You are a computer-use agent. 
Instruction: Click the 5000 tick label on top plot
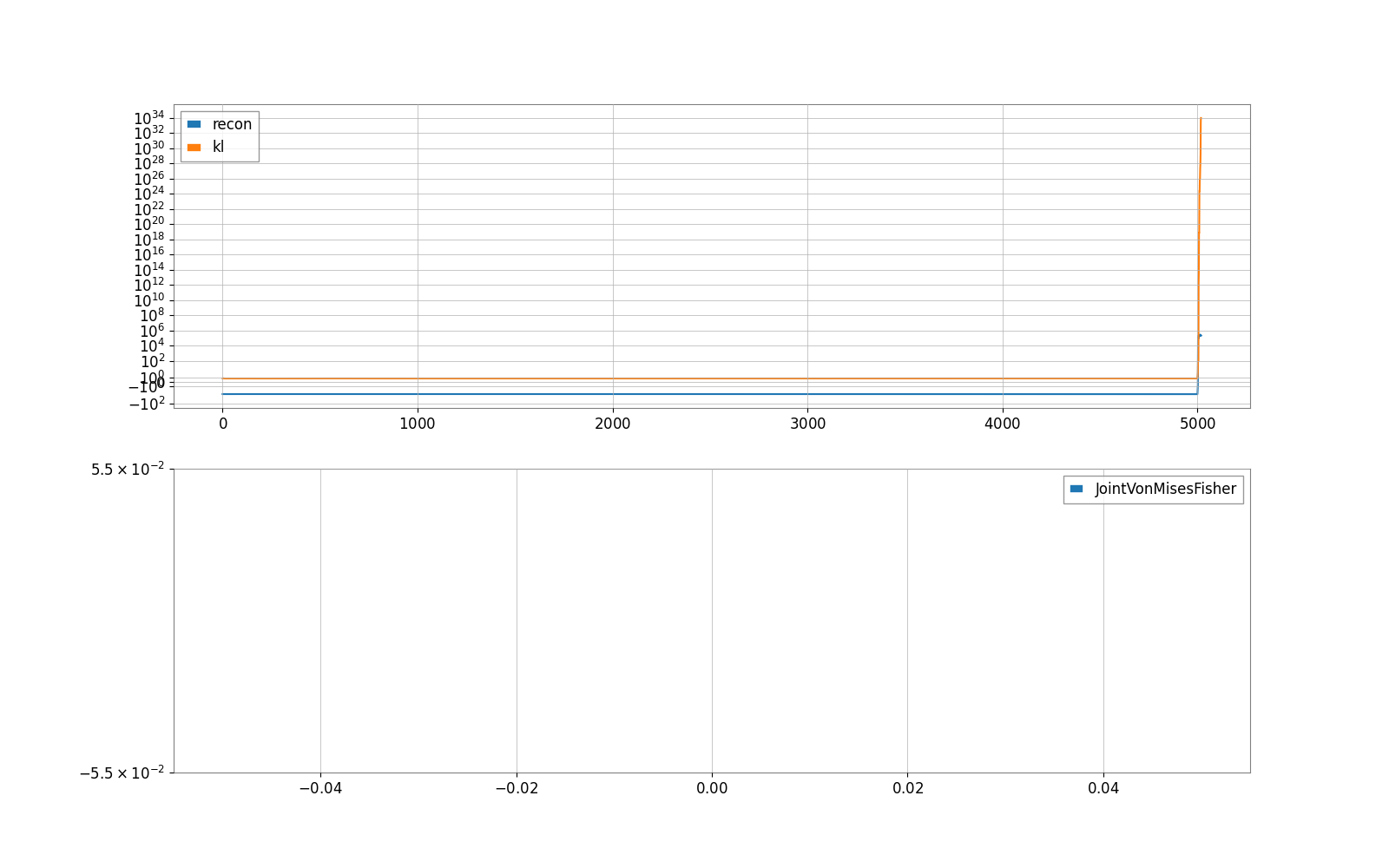[x=1198, y=424]
